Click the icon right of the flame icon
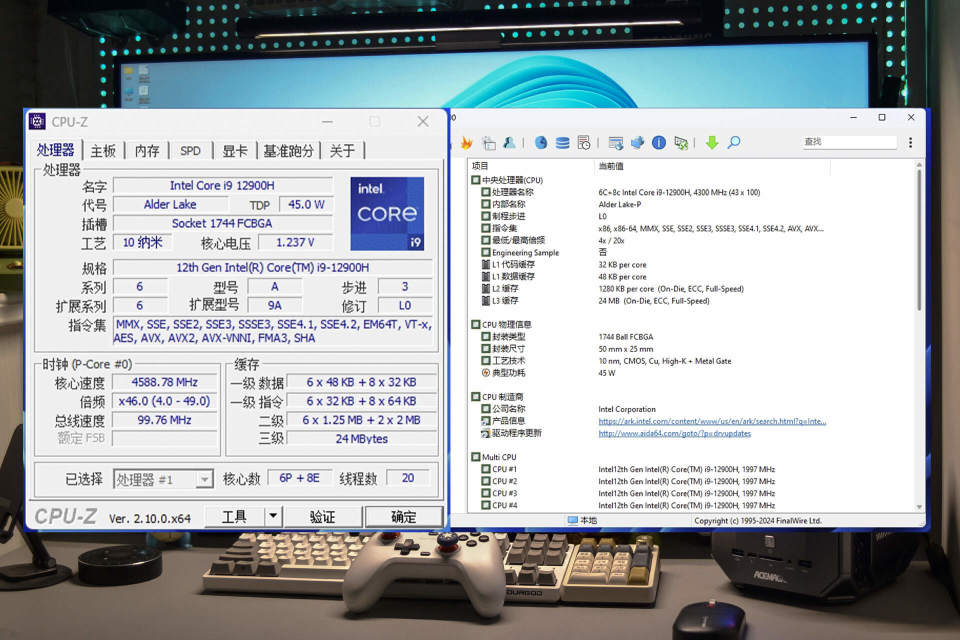This screenshot has width=960, height=640. click(489, 143)
